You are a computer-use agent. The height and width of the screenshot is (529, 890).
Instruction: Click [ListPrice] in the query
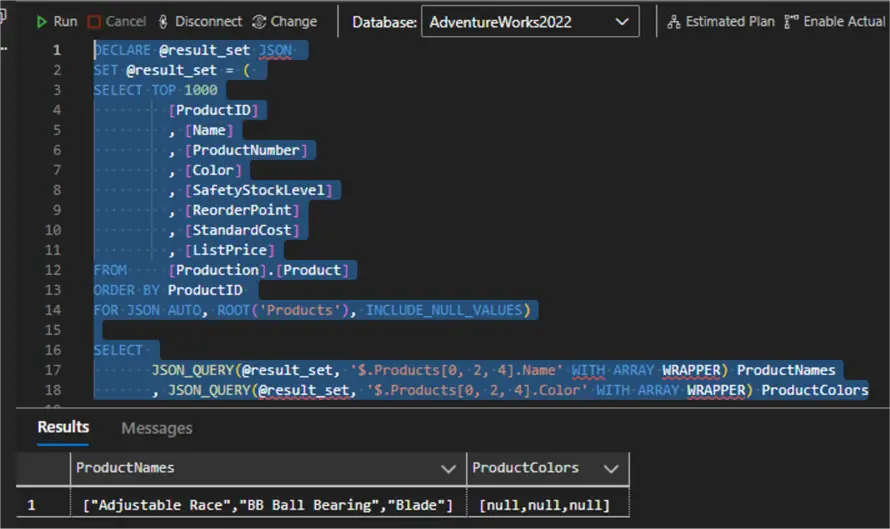(229, 250)
